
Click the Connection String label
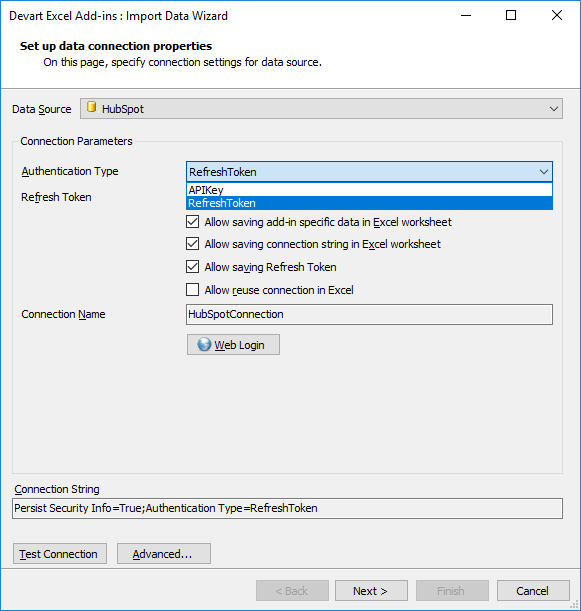click(x=57, y=489)
